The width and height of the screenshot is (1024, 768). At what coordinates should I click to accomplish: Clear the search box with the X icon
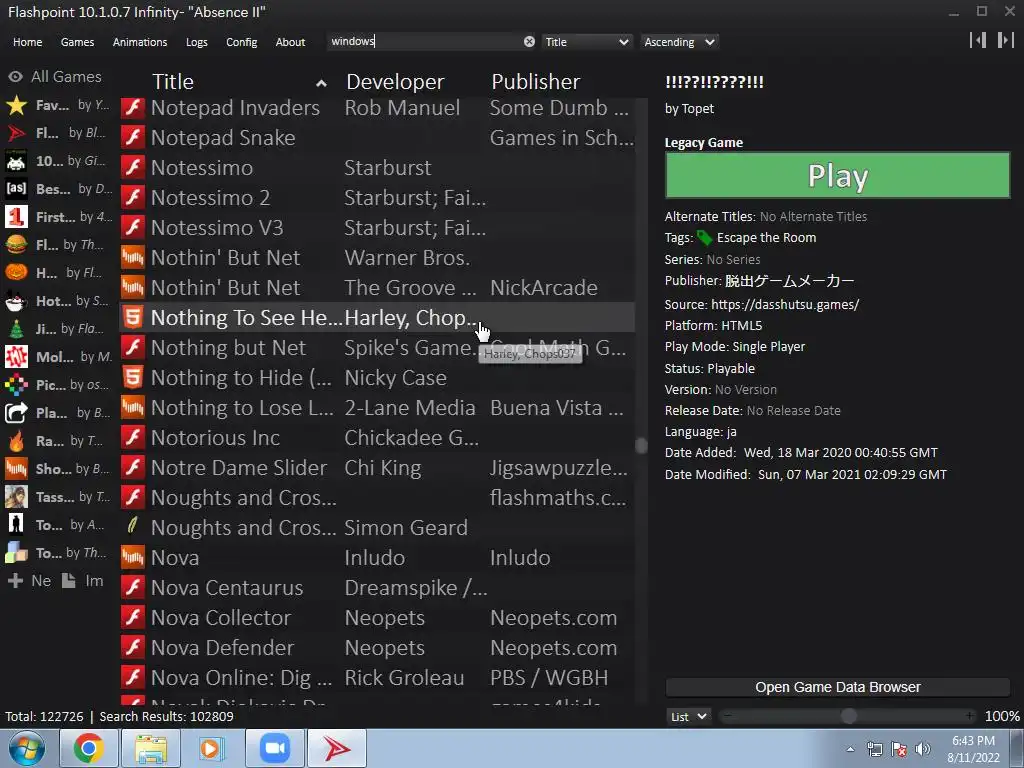(x=529, y=42)
